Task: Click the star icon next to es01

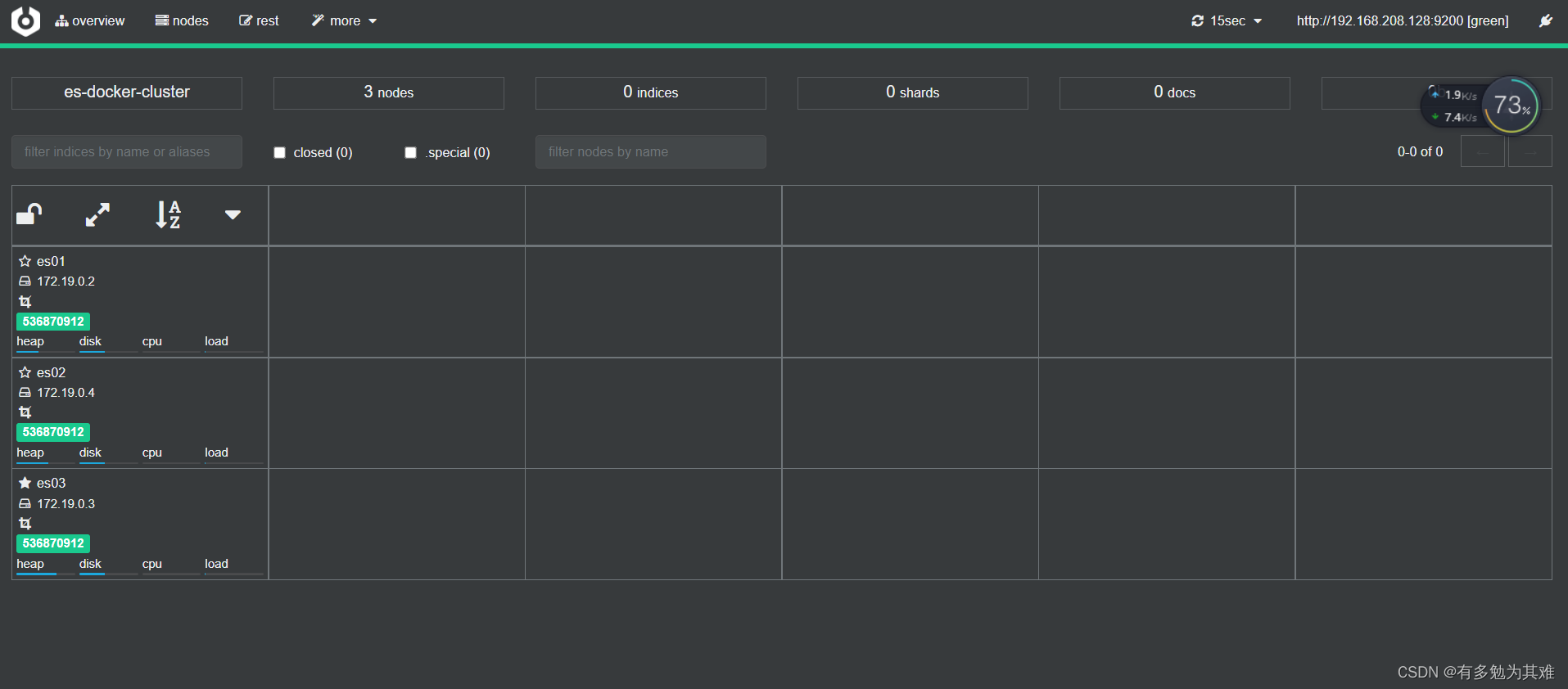Action: (25, 261)
